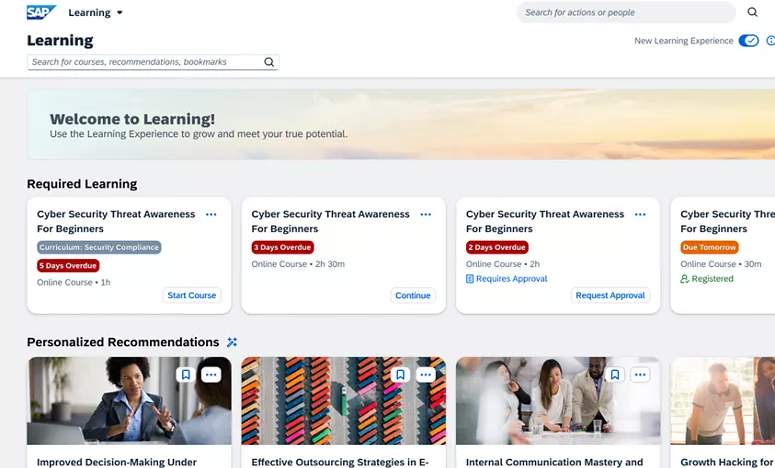Image resolution: width=775 pixels, height=468 pixels.
Task: Bookmark the Effective Outsourcing Strategies course
Action: coord(400,375)
